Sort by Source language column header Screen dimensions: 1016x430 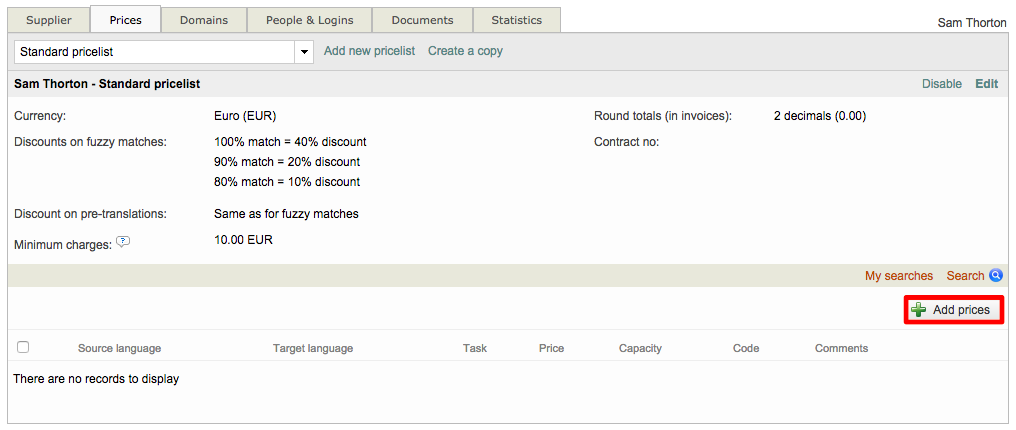[119, 348]
